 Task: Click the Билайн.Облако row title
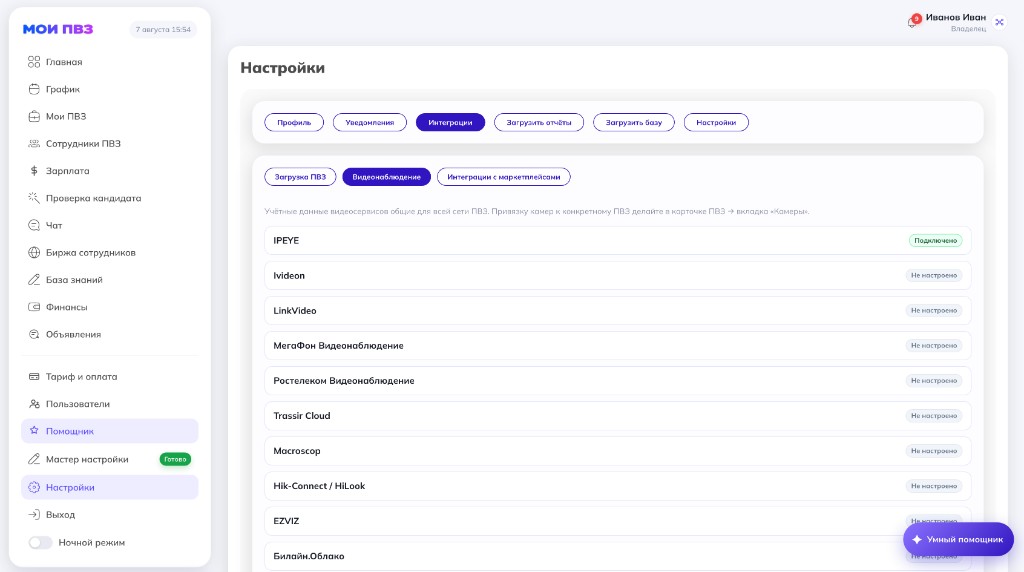pyautogui.click(x=309, y=556)
